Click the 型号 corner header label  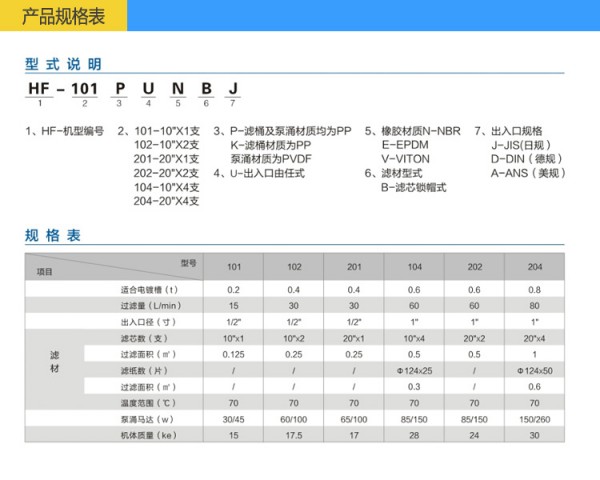[189, 263]
